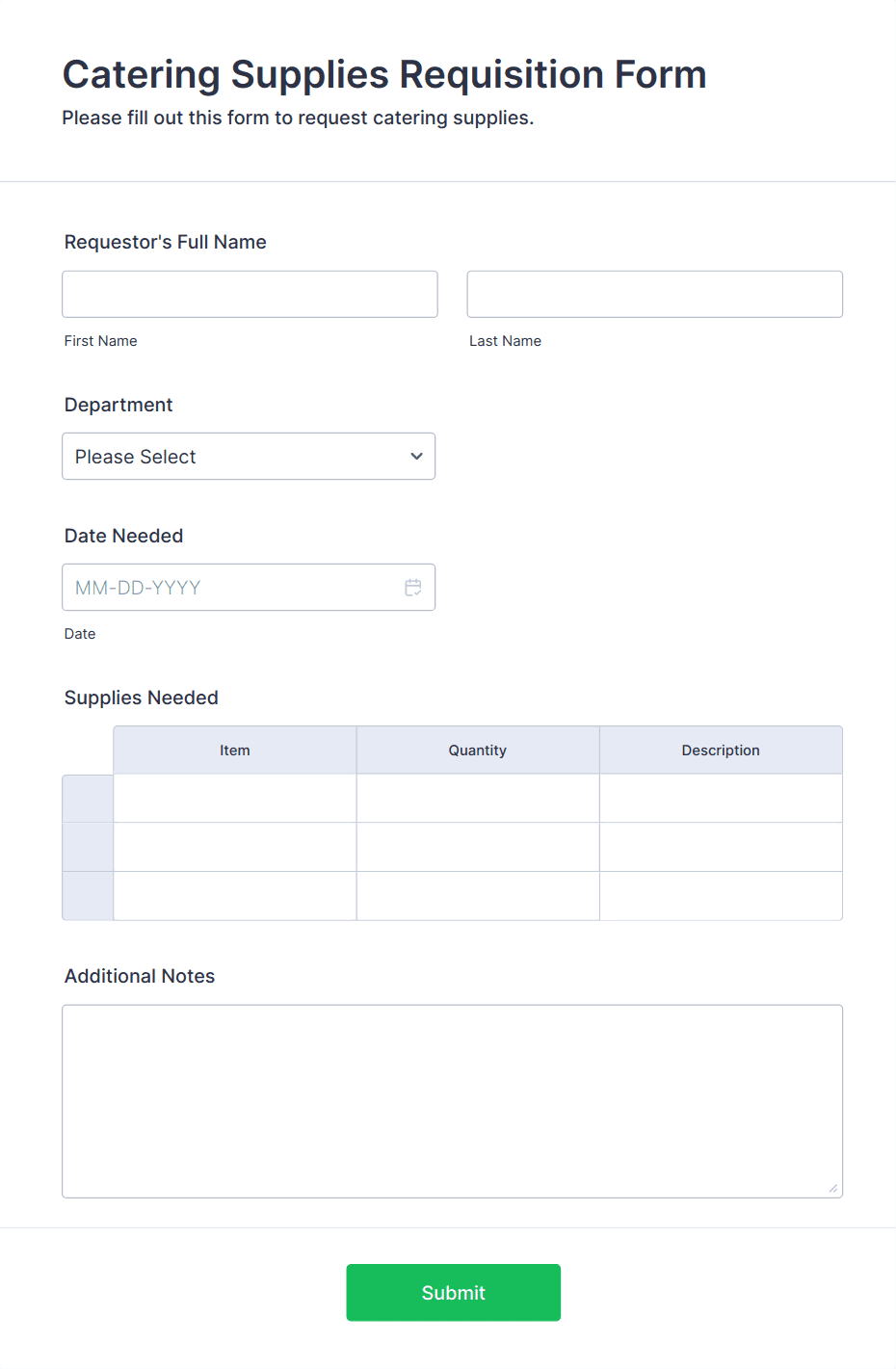Open the calendar picker icon
The height and width of the screenshot is (1369, 896).
[413, 587]
